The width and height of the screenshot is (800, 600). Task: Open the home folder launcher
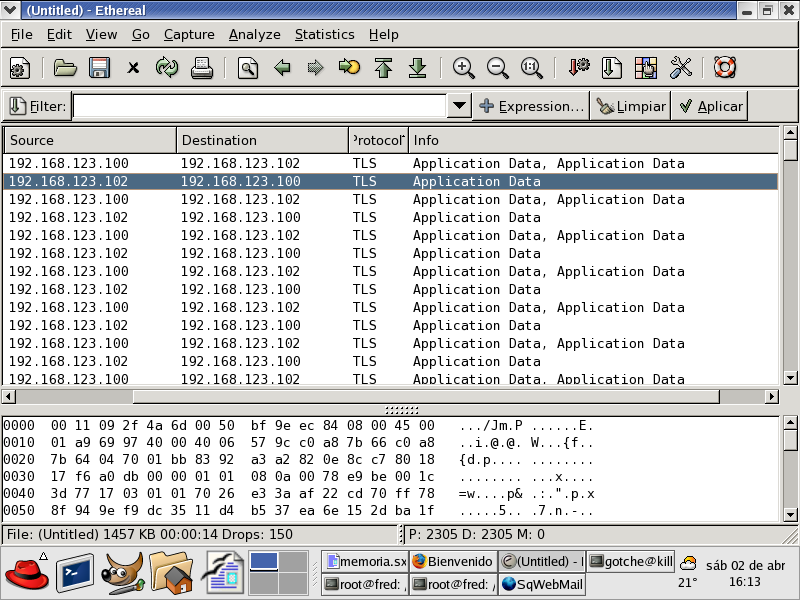171,573
